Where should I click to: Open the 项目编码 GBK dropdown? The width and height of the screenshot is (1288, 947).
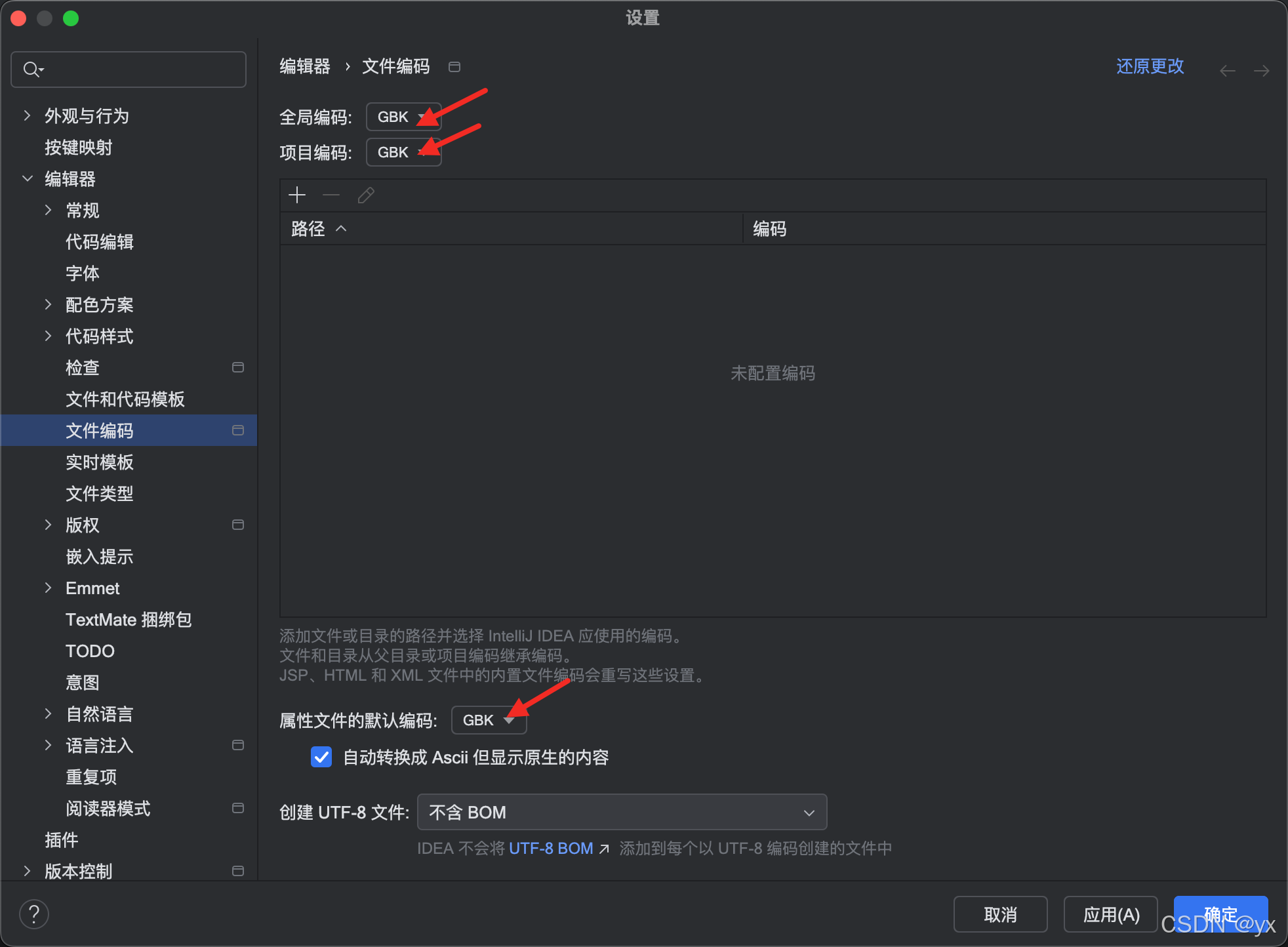click(403, 152)
